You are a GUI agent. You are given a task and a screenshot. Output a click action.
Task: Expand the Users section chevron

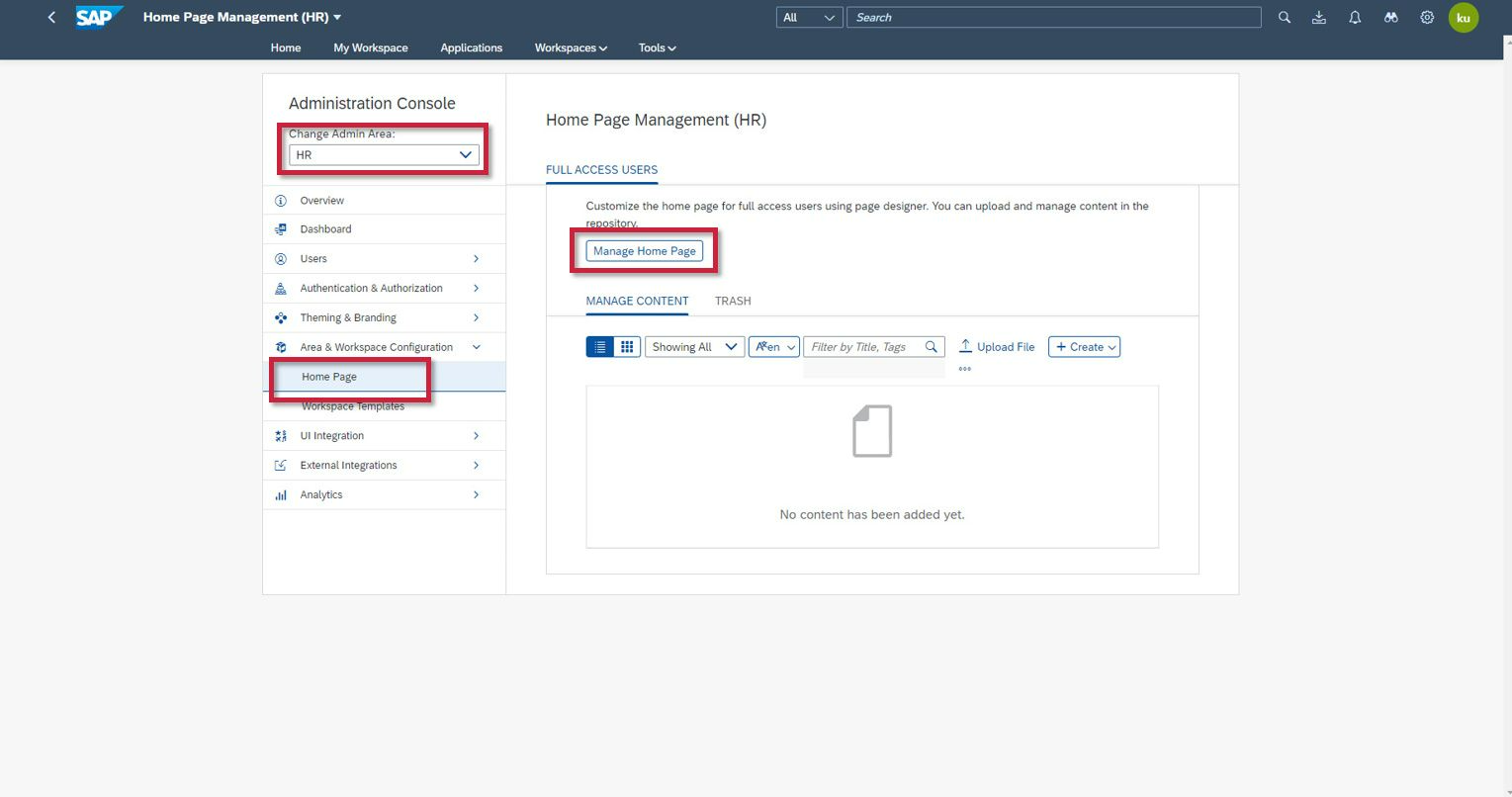coord(476,259)
